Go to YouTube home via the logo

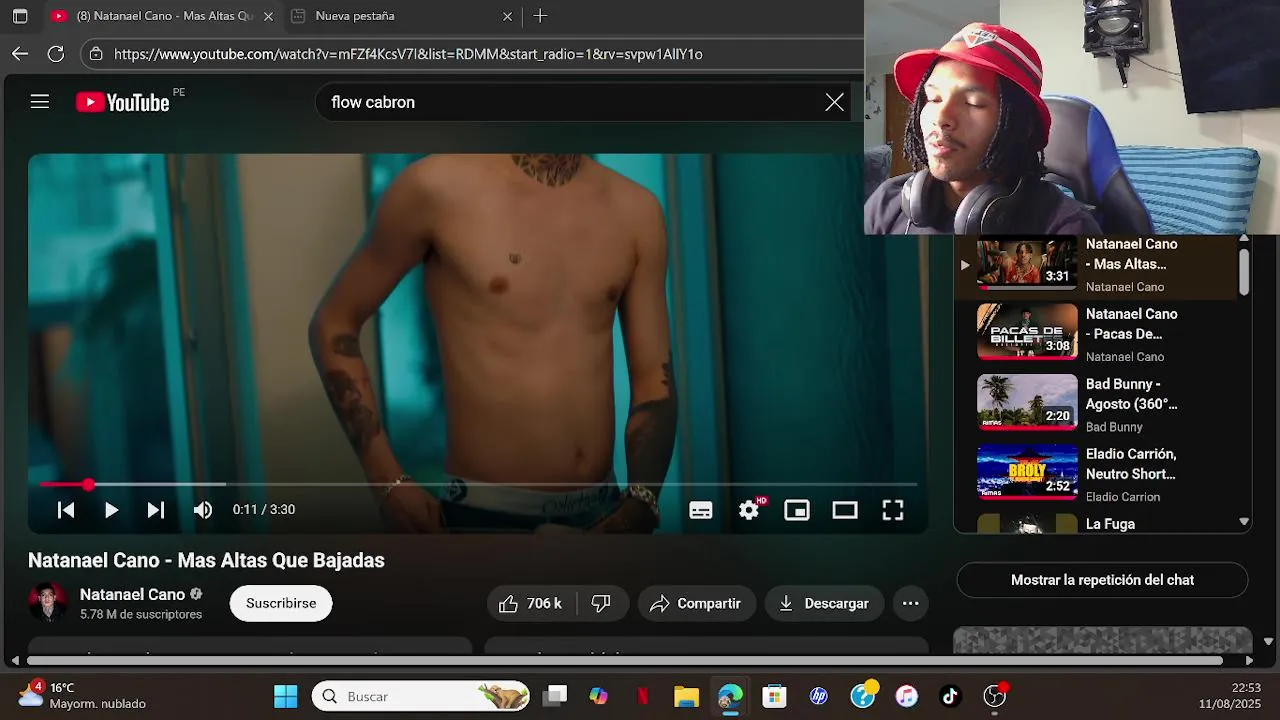point(123,102)
